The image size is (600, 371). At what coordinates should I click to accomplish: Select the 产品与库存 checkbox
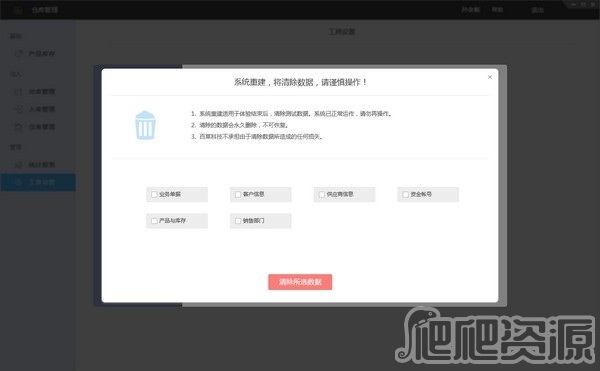(x=154, y=221)
